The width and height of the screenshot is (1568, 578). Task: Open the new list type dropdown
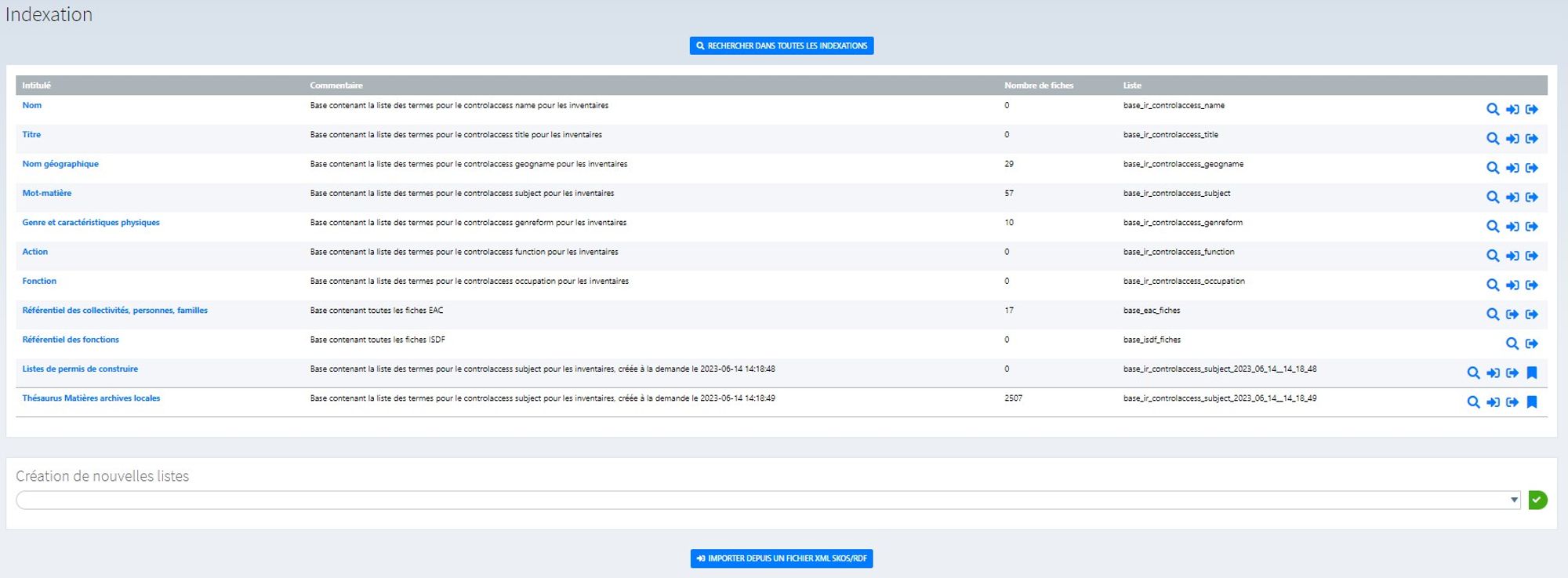coord(768,500)
